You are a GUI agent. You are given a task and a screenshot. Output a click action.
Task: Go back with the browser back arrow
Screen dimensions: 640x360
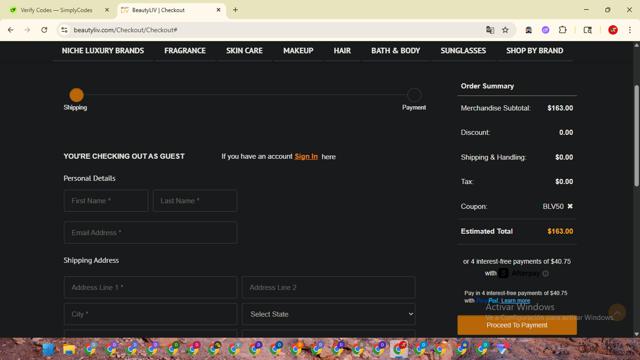coord(11,30)
